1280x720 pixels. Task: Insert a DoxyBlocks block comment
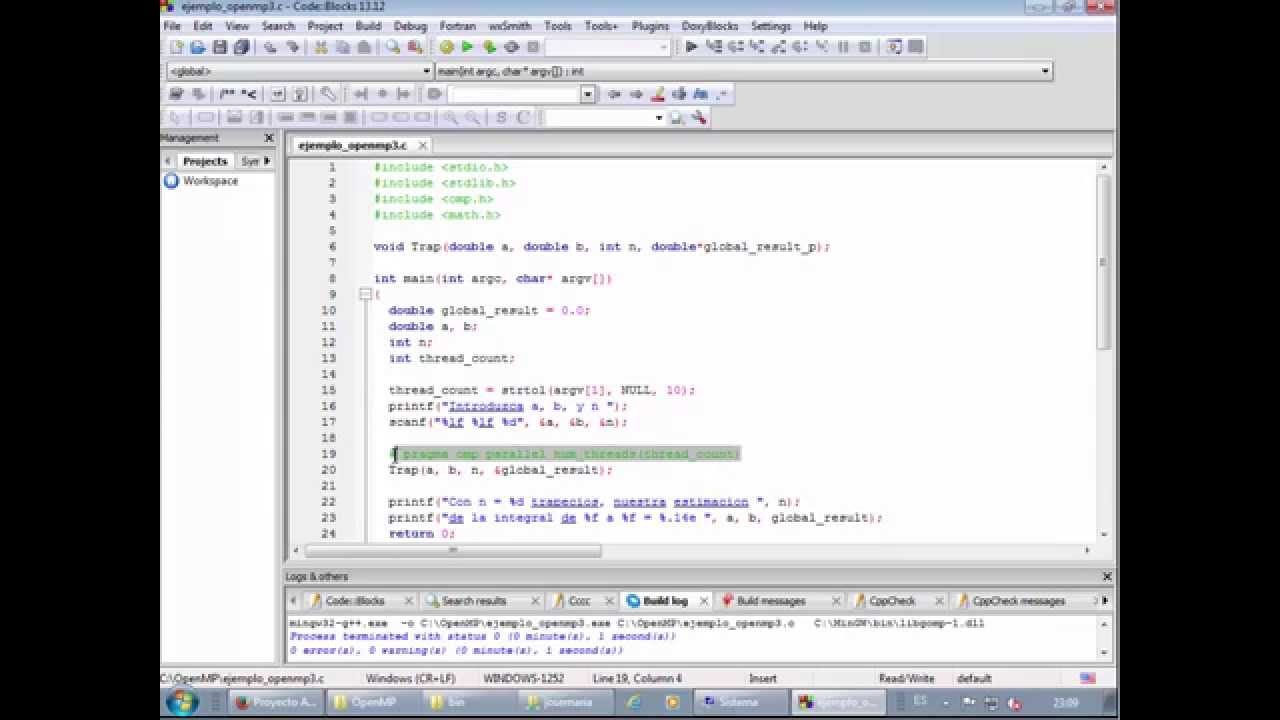(227, 94)
